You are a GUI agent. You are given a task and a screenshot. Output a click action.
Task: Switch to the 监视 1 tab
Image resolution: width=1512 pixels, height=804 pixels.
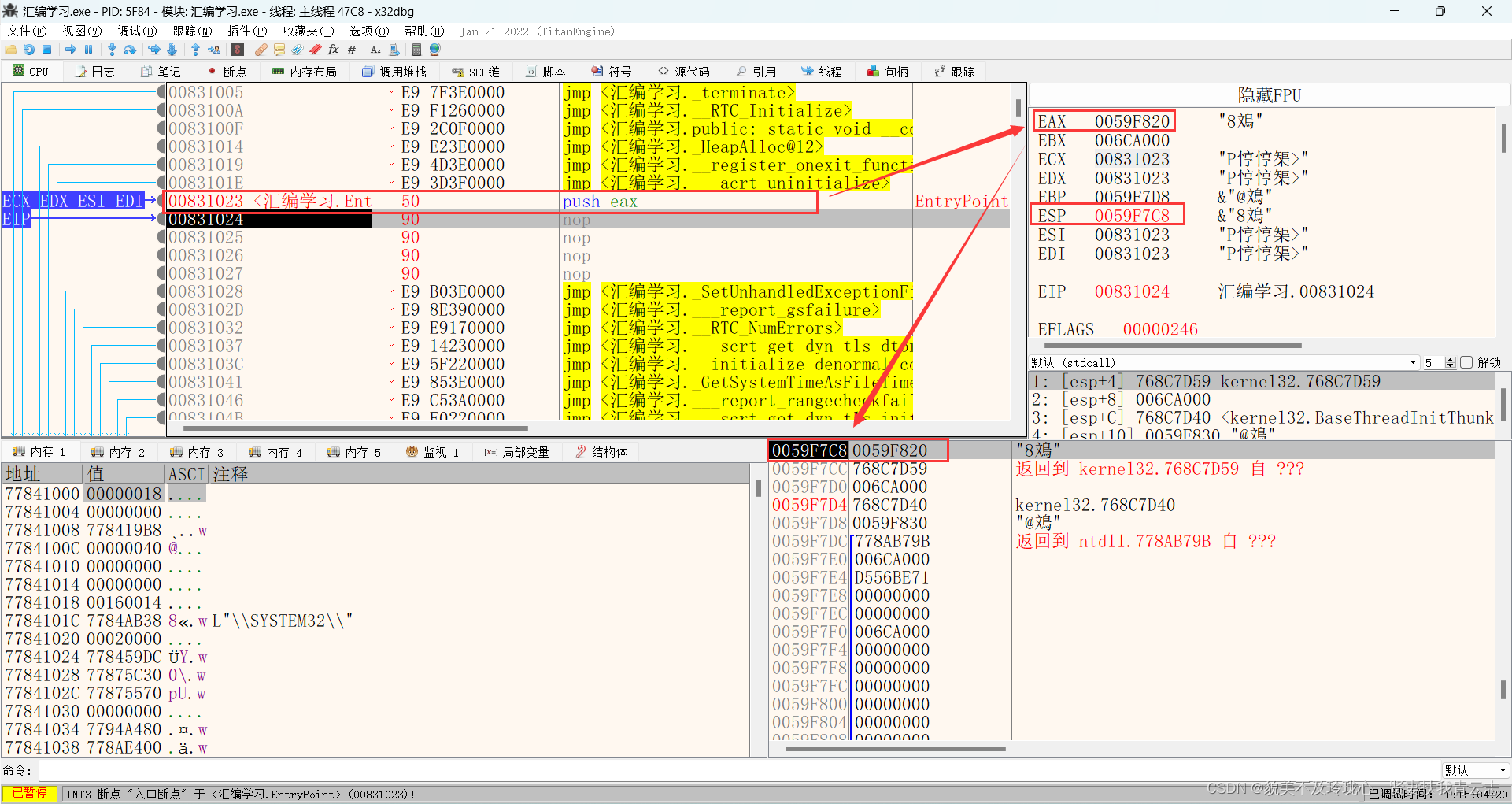point(433,451)
